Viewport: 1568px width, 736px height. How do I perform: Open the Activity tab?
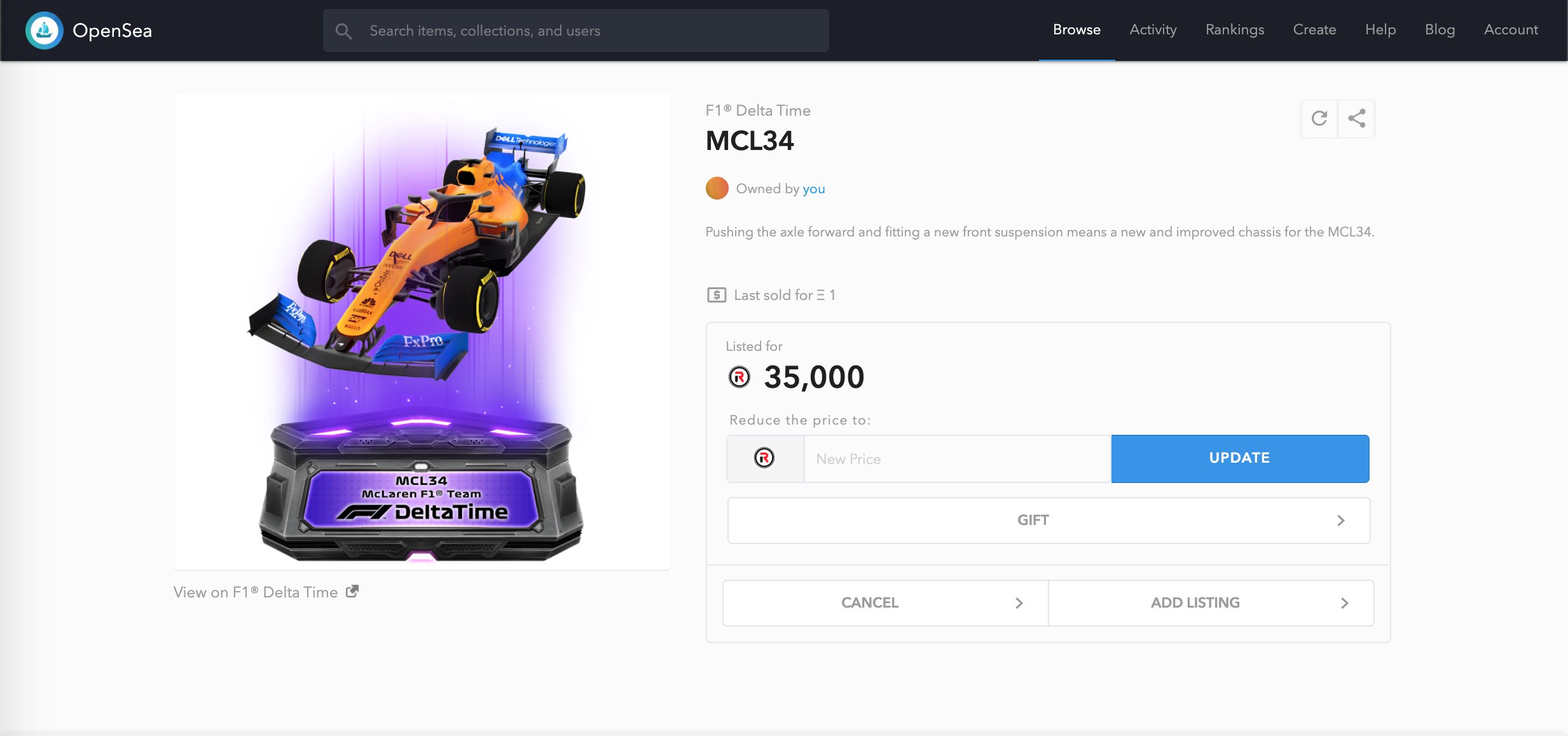tap(1153, 30)
